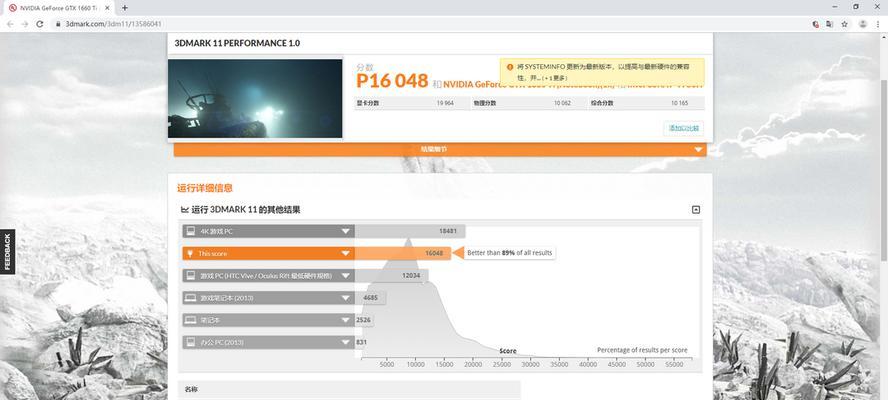This screenshot has height=400, width=888.
Task: Open the Chrome three-dot menu
Action: coord(878,24)
